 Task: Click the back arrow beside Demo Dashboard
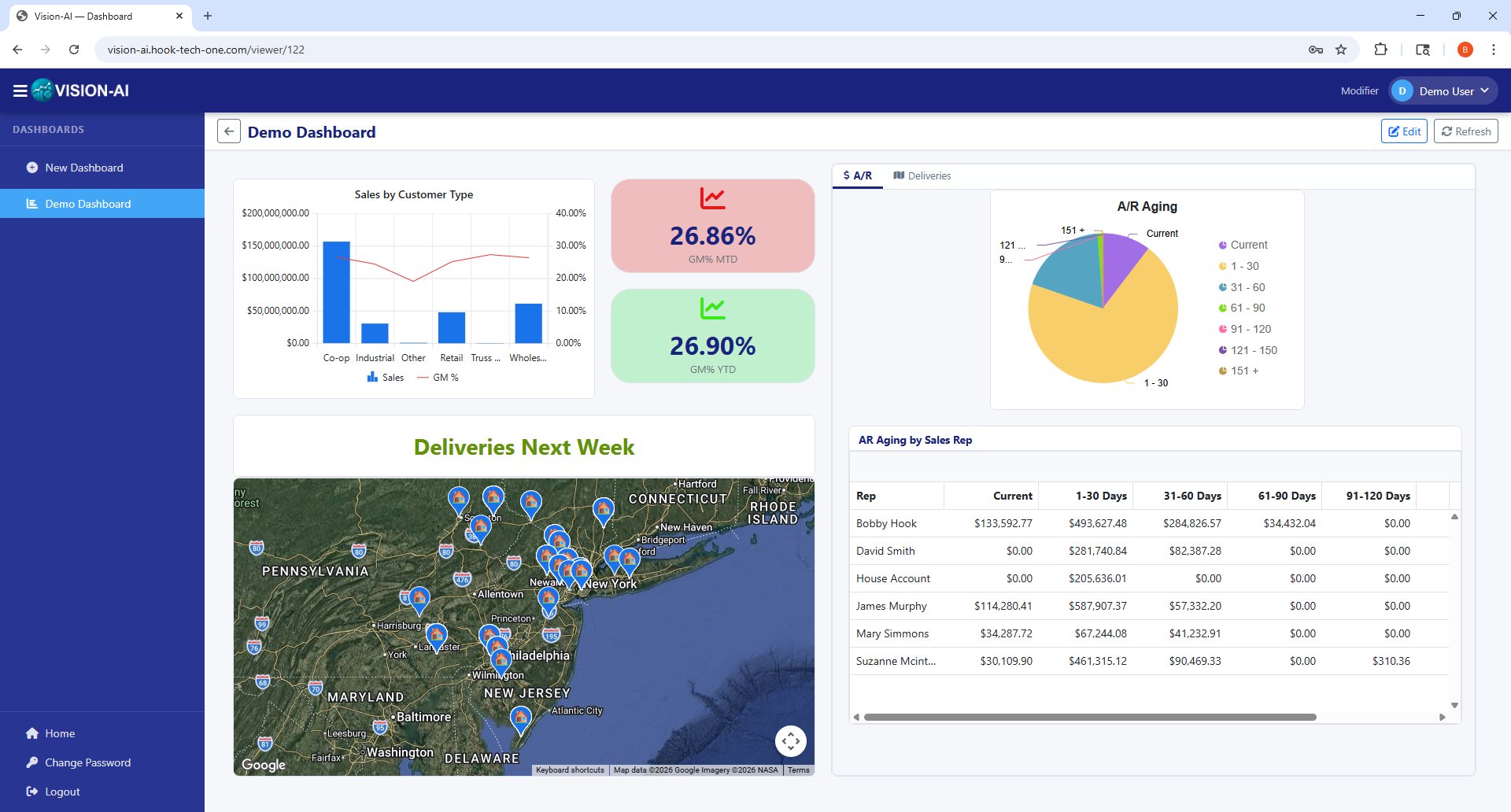pos(228,131)
